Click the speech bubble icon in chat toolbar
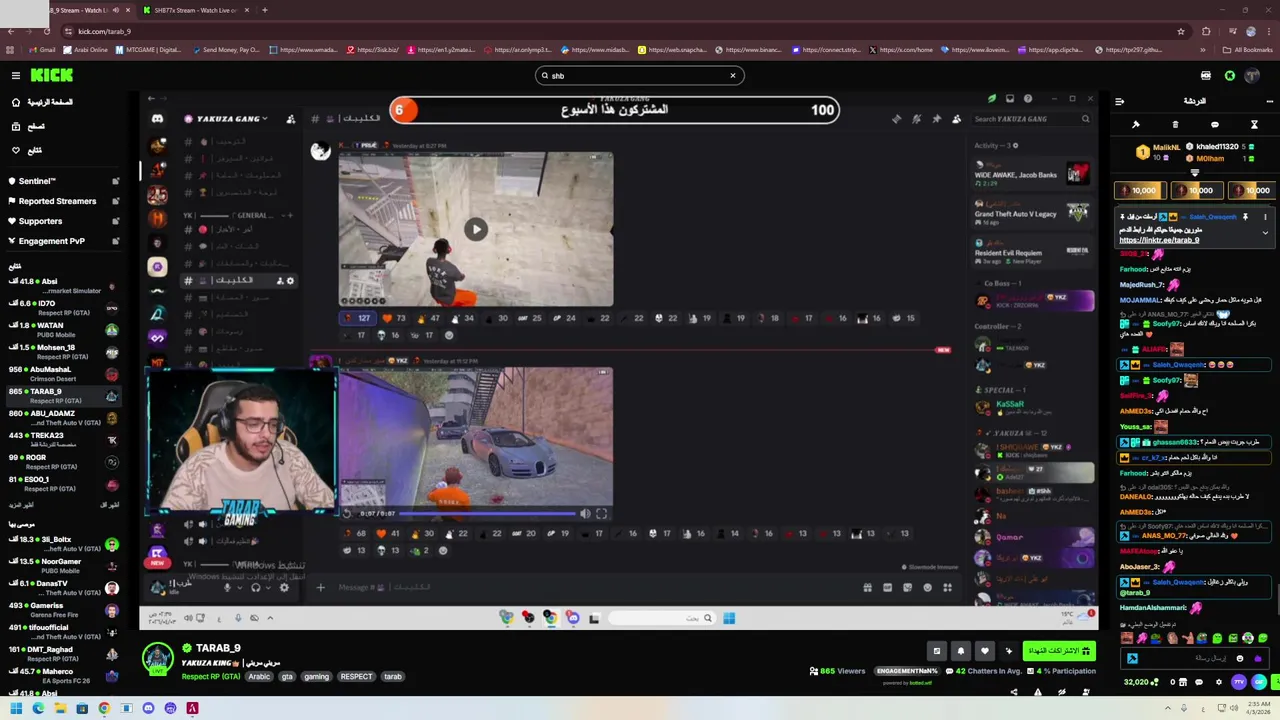The width and height of the screenshot is (1280, 720). coord(1214,125)
